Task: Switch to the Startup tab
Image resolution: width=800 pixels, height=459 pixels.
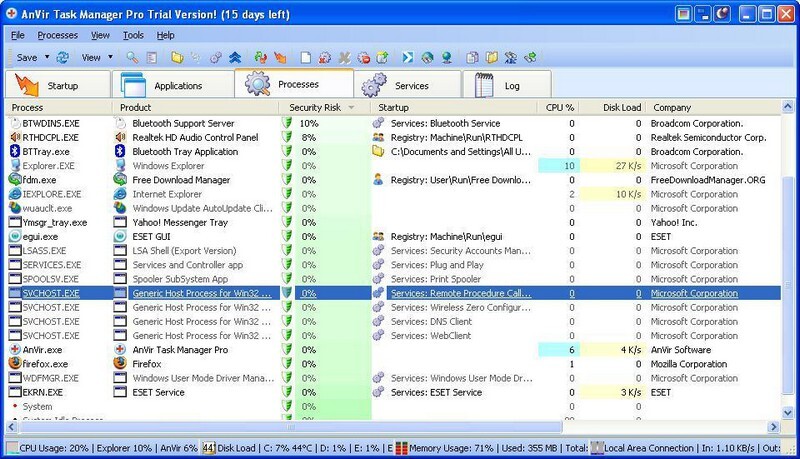Action: pos(58,85)
